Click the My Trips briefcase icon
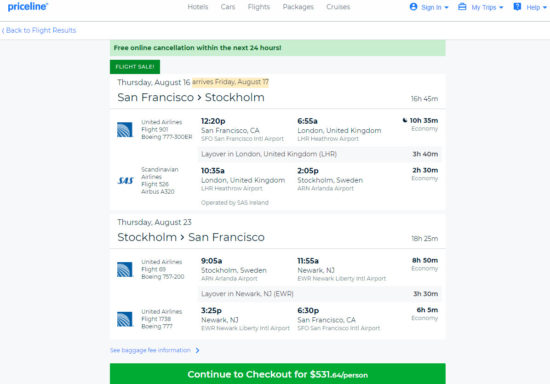This screenshot has height=384, width=550. [462, 7]
